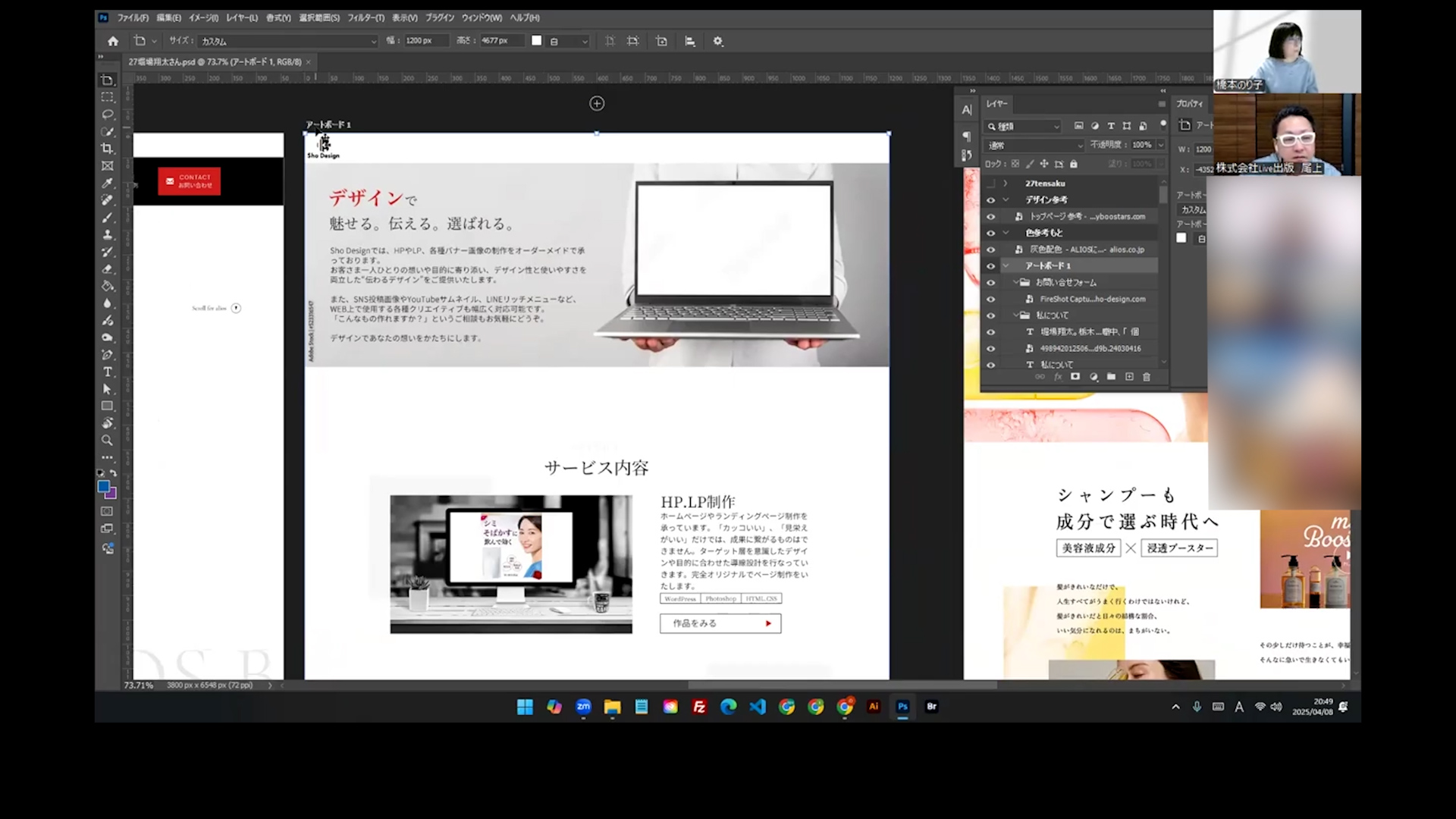This screenshot has width=1456, height=819.
Task: Open the Windows Start button on taskbar
Action: (x=525, y=707)
